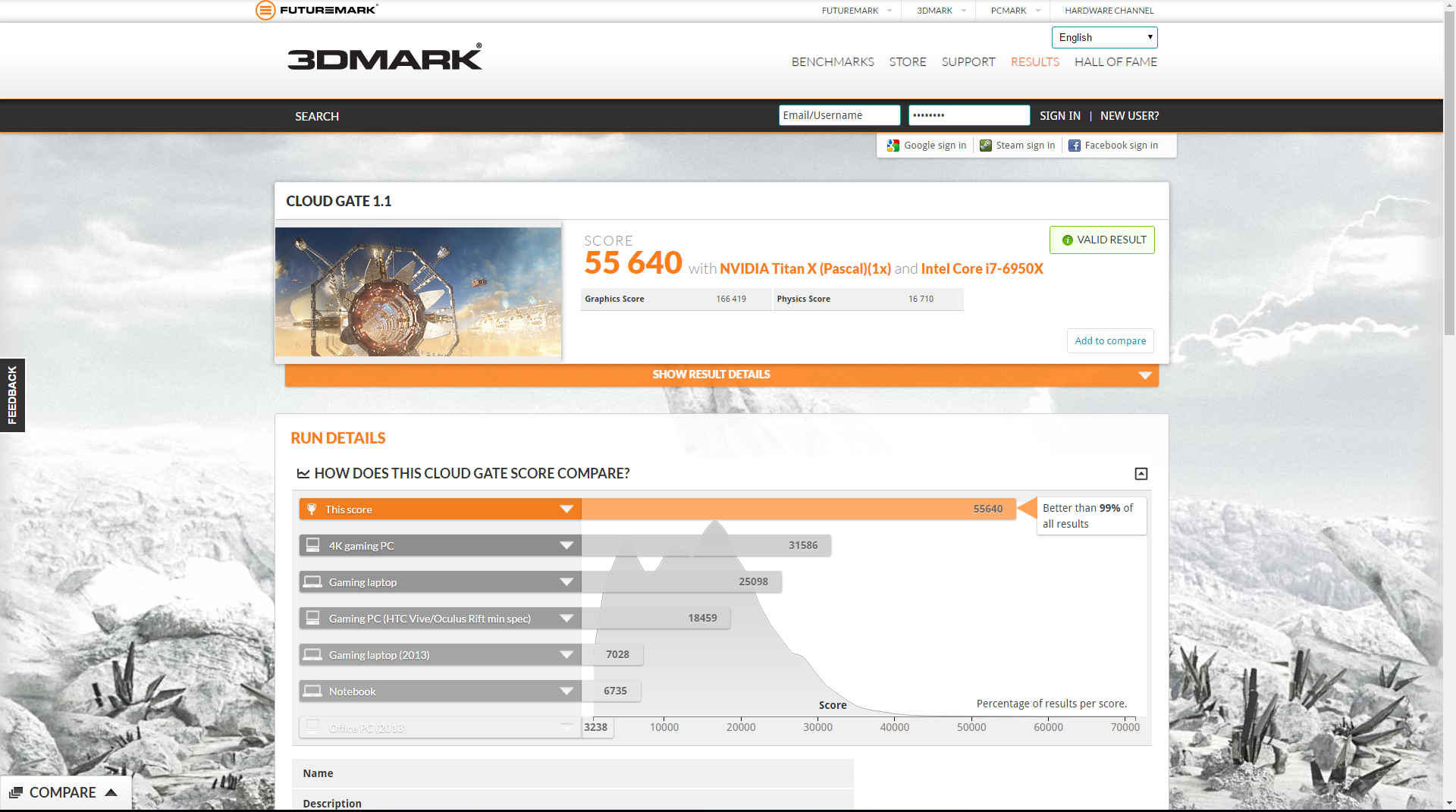Open the FUTUREMARK top menu dropdown
Screen dimensions: 1456x812
click(x=890, y=11)
